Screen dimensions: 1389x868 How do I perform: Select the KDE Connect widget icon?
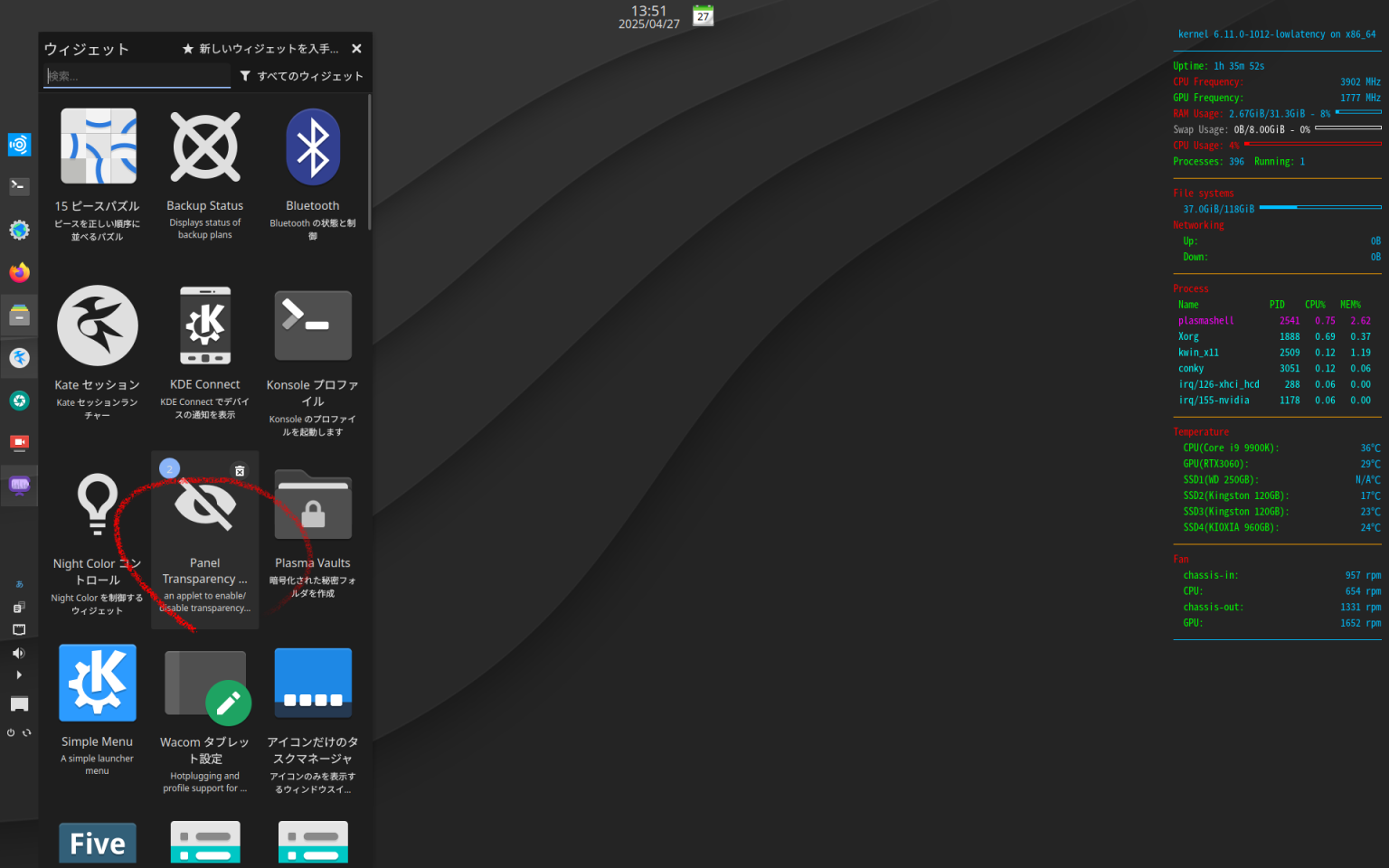point(205,325)
